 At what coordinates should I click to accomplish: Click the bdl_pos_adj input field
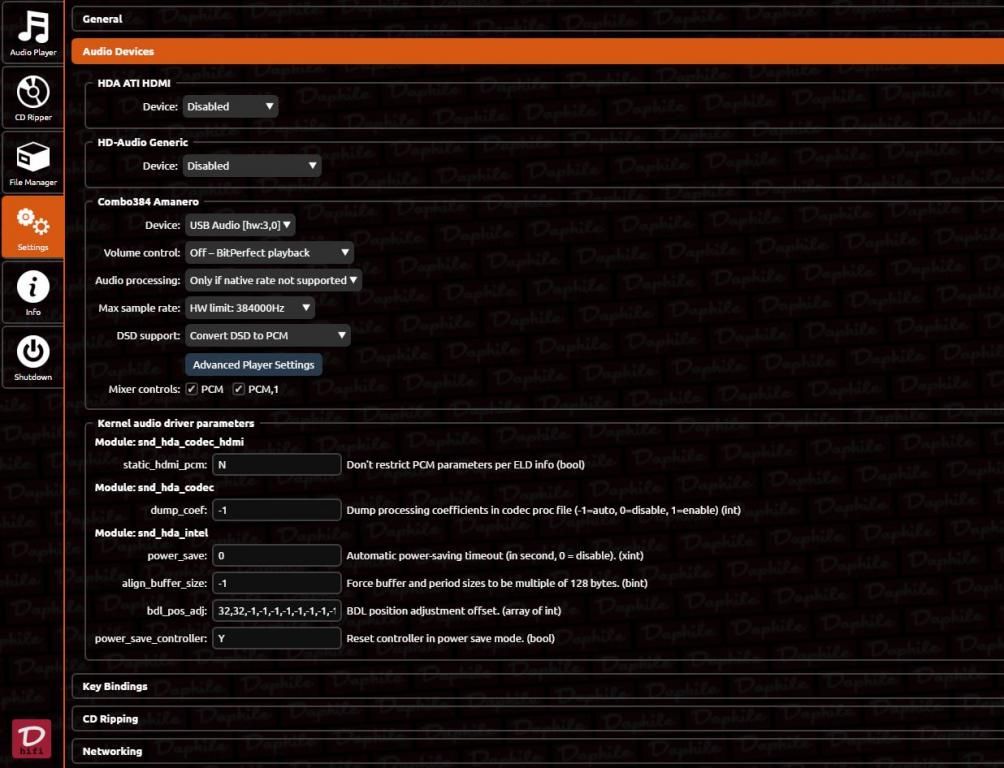pyautogui.click(x=277, y=610)
